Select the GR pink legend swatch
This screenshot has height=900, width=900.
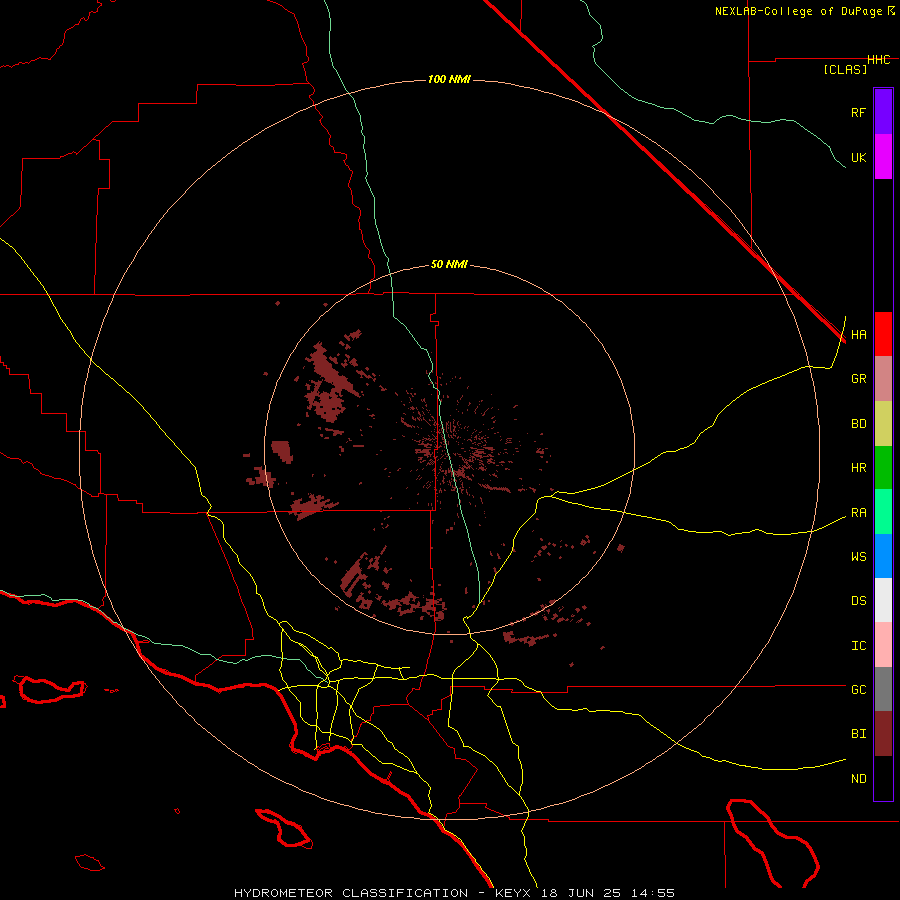(x=883, y=379)
